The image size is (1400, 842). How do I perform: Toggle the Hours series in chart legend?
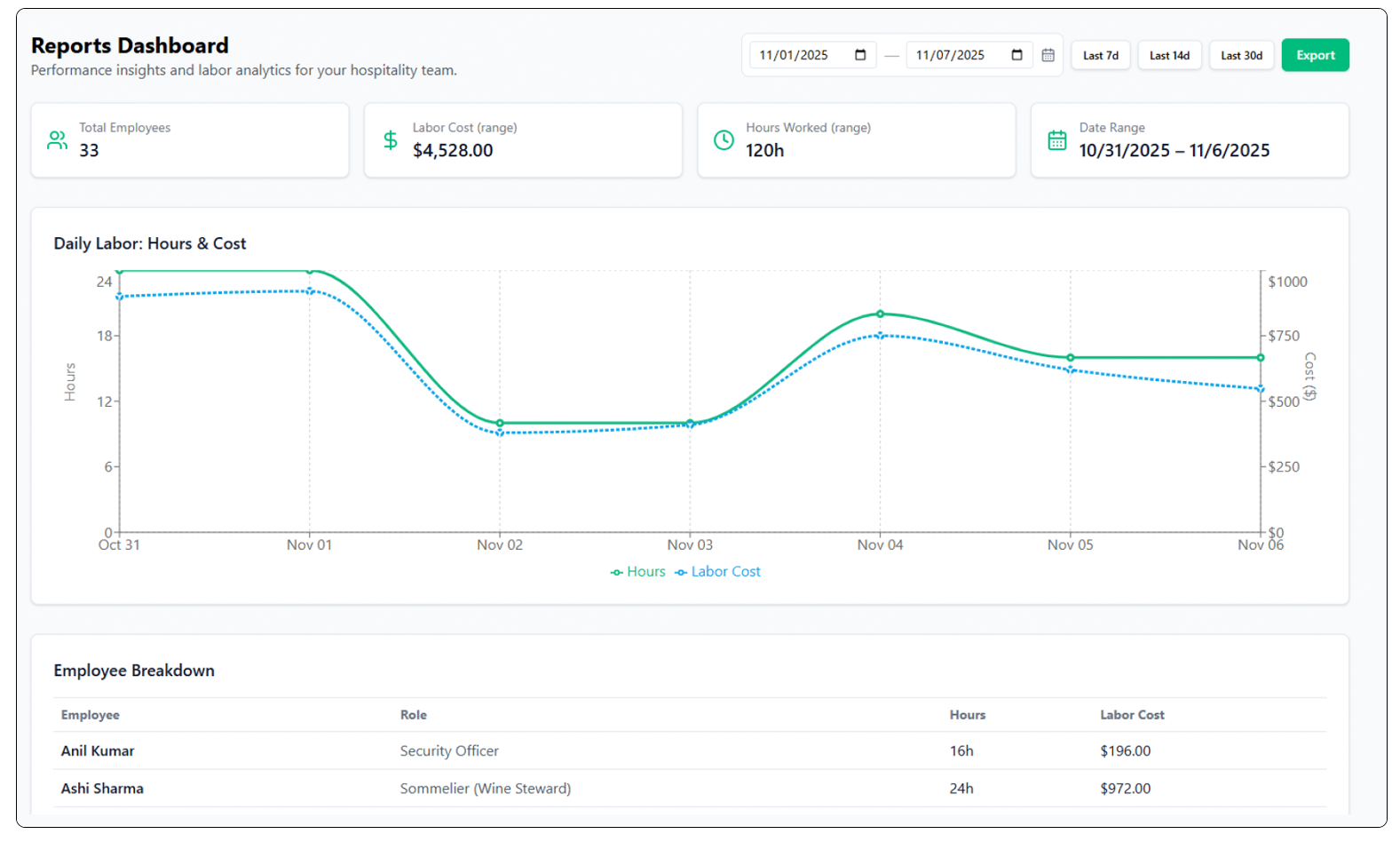(645, 572)
